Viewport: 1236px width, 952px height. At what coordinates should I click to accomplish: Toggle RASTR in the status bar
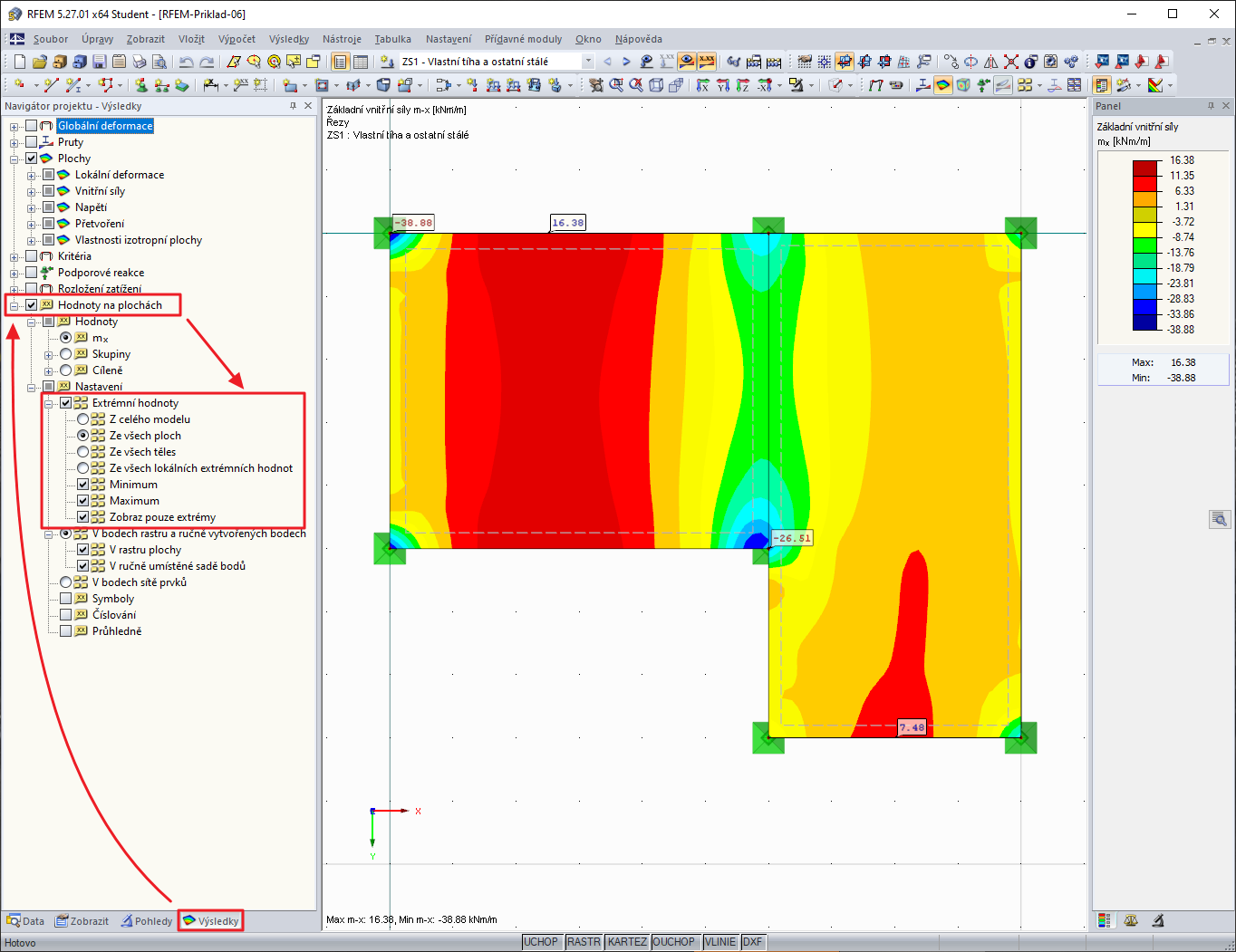(584, 942)
